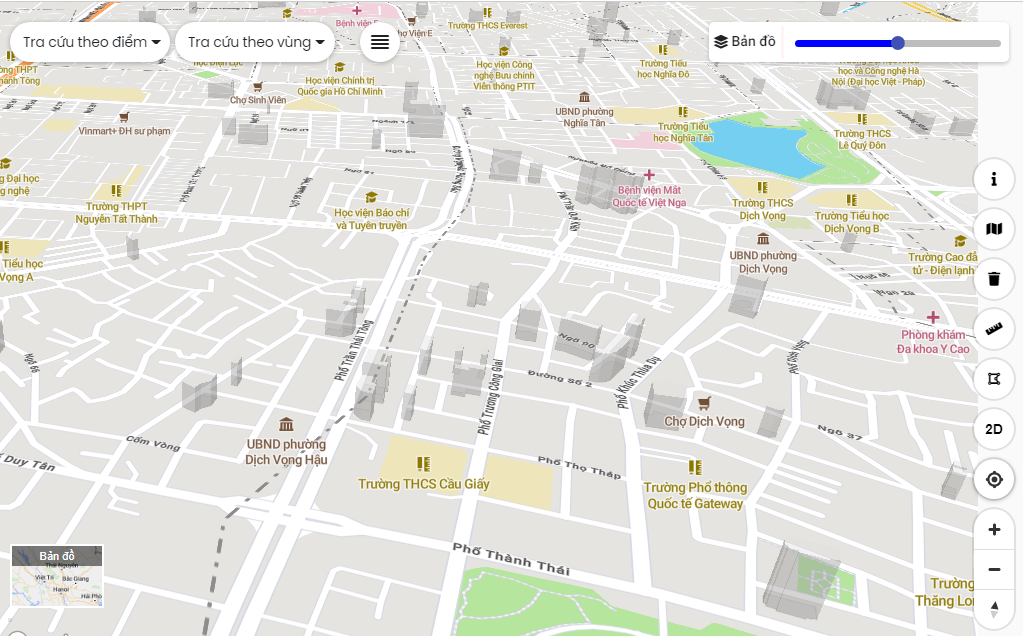Locate my current position
Screen dimensions: 1023x636
(x=994, y=479)
